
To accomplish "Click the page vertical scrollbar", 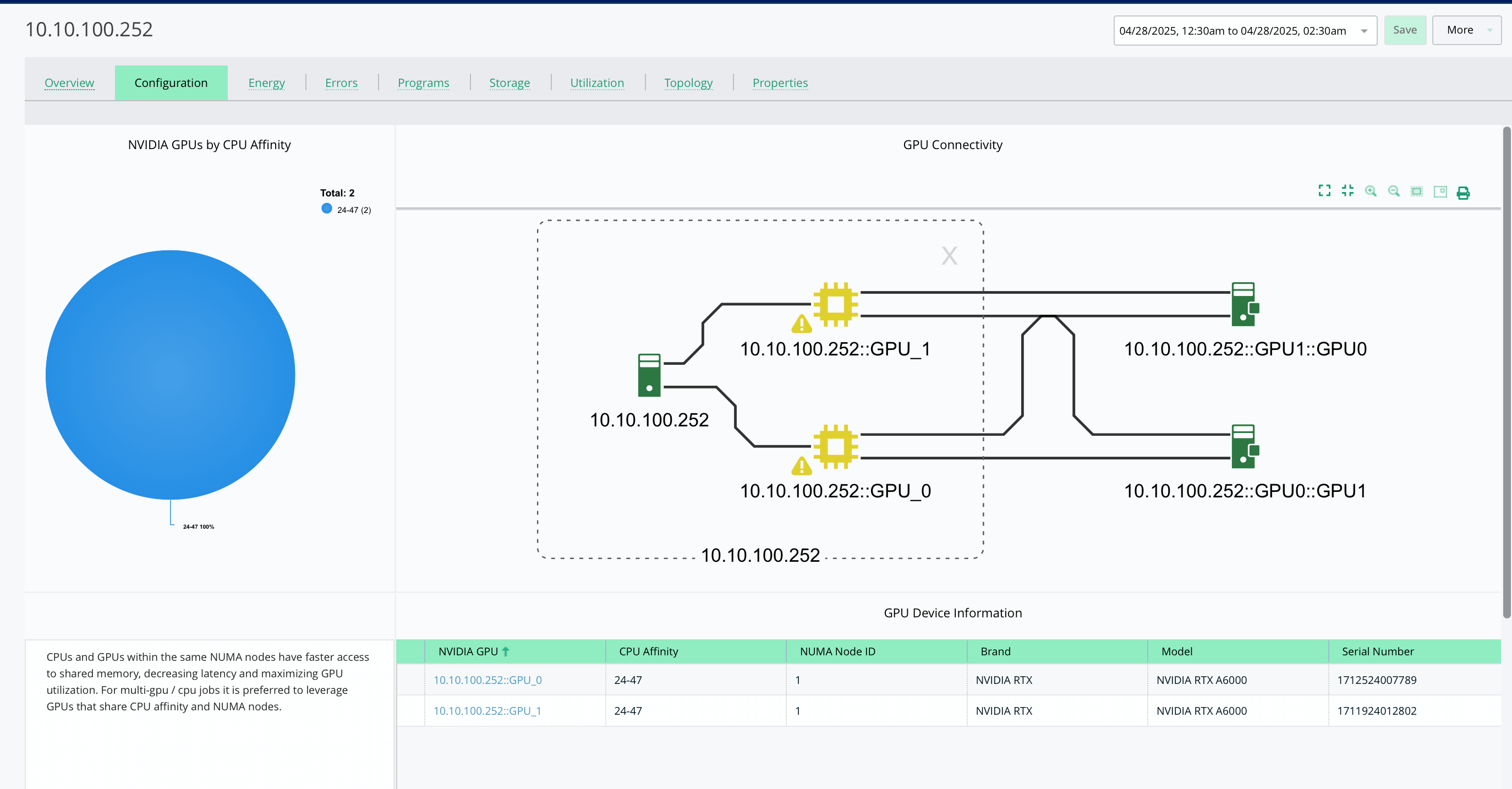I will click(1506, 372).
